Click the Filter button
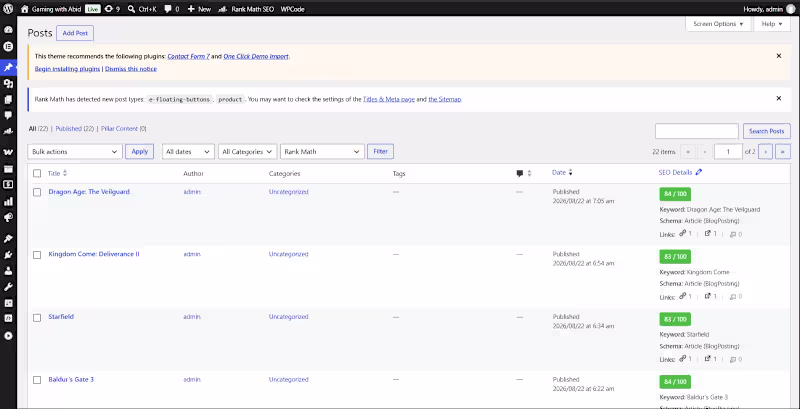Screen dimensions: 800x409 pos(380,151)
